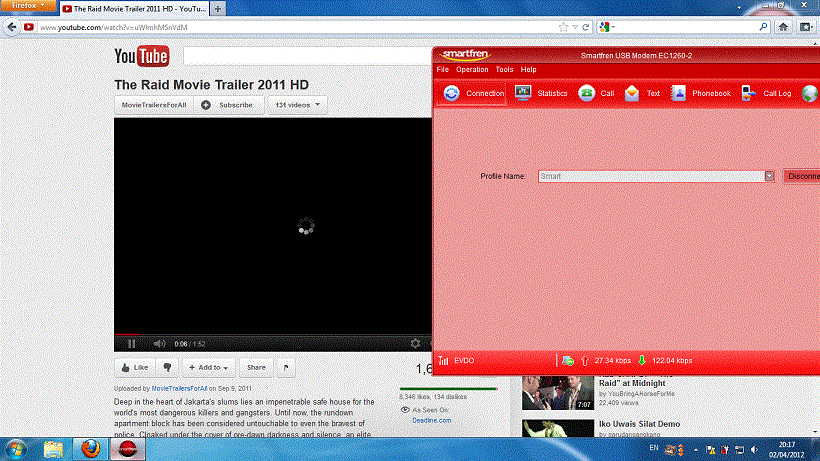Open the Phonebook in Smartfren

tap(701, 94)
